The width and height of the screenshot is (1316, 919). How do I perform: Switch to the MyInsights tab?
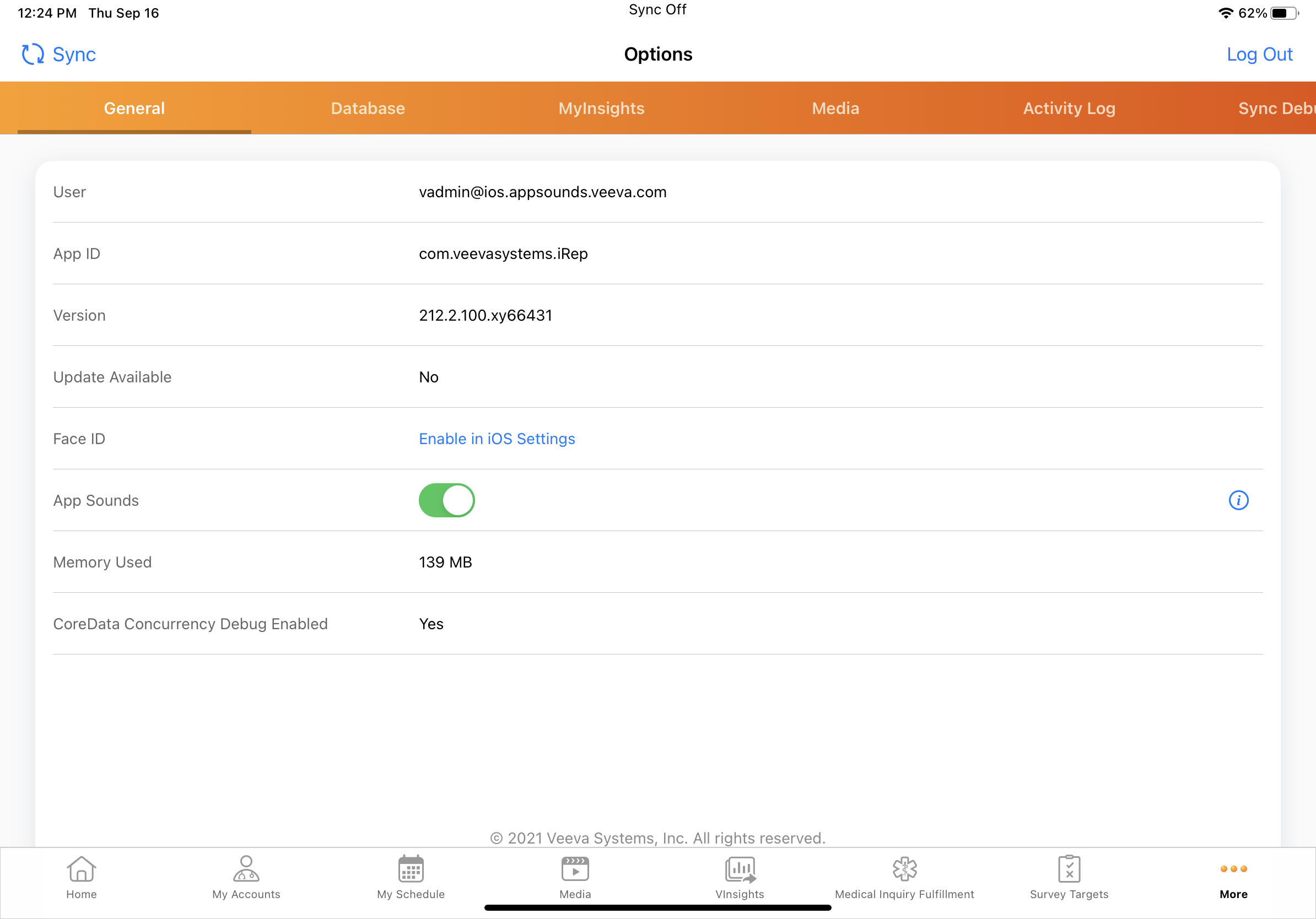coord(601,109)
